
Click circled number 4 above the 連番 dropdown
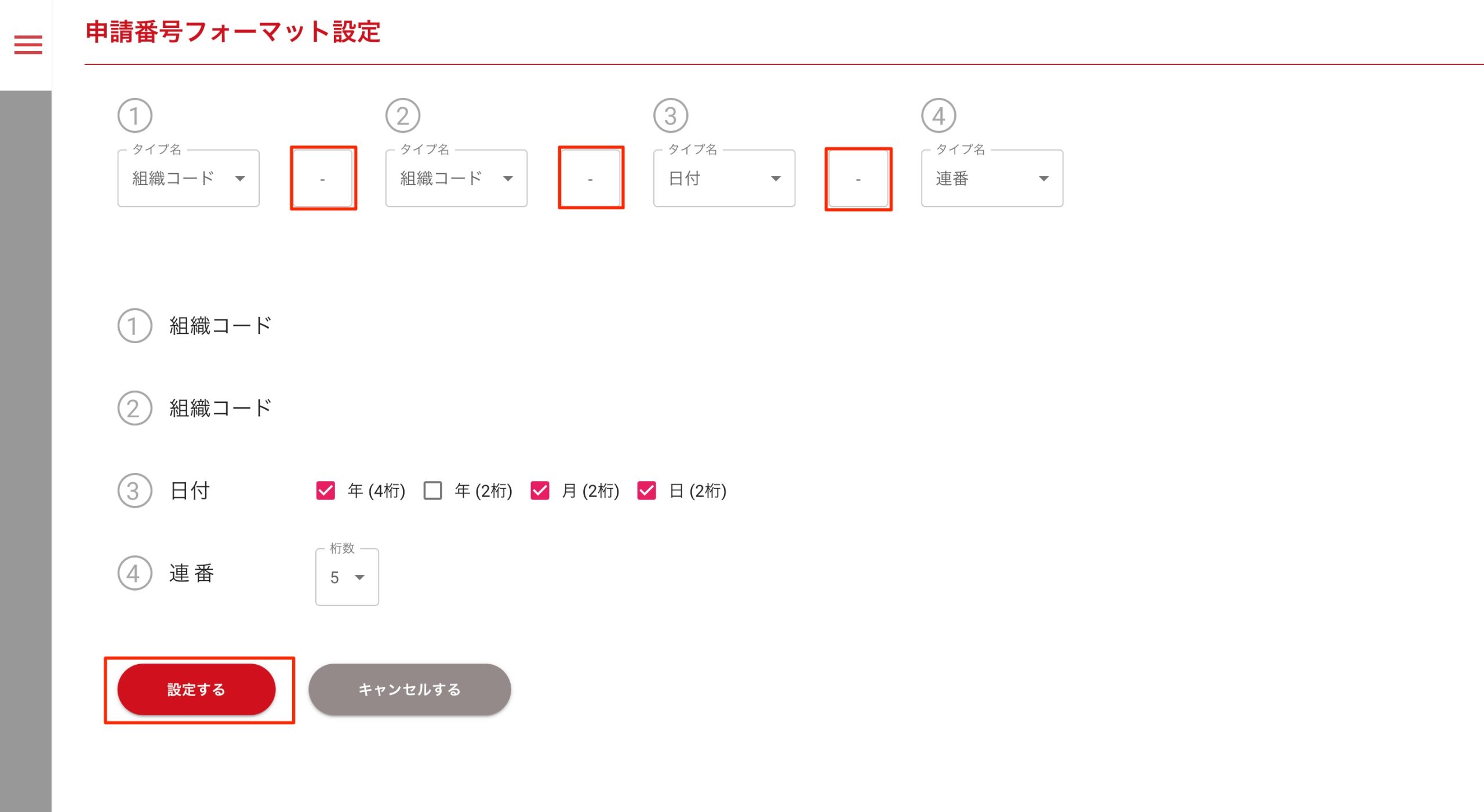[938, 116]
